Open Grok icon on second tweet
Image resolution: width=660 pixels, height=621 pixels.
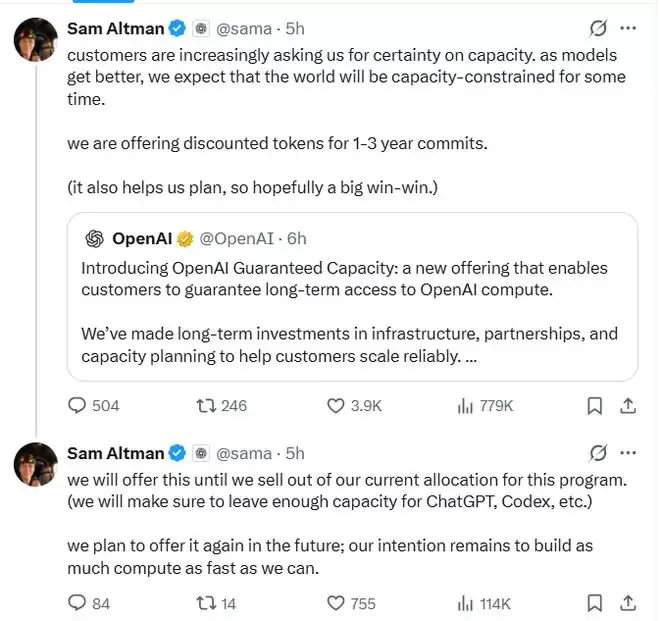pyautogui.click(x=598, y=453)
